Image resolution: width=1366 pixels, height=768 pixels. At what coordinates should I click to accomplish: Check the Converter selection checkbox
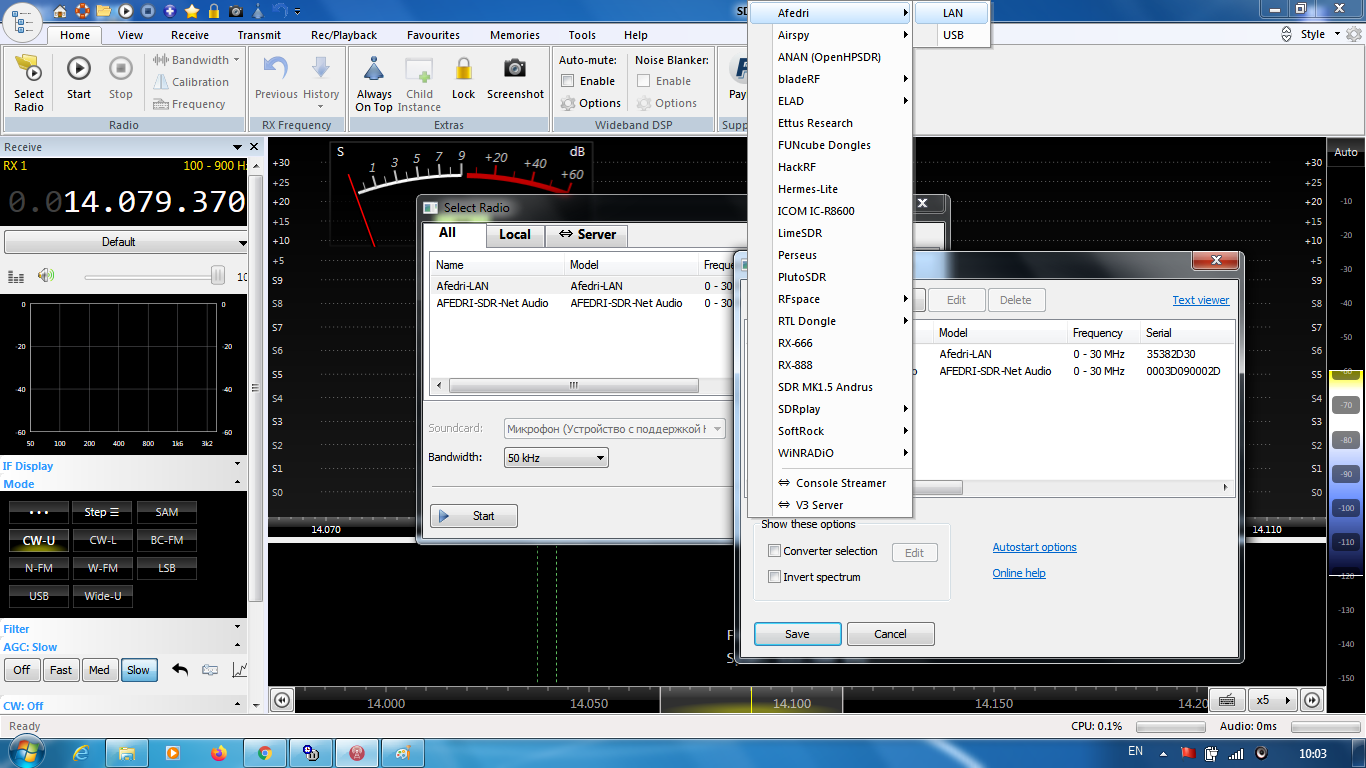(774, 551)
